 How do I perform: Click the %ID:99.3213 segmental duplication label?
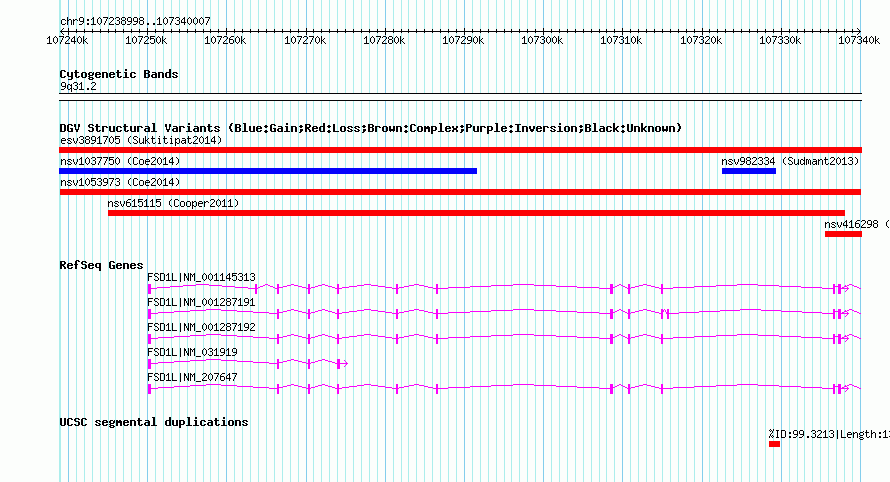tap(829, 434)
